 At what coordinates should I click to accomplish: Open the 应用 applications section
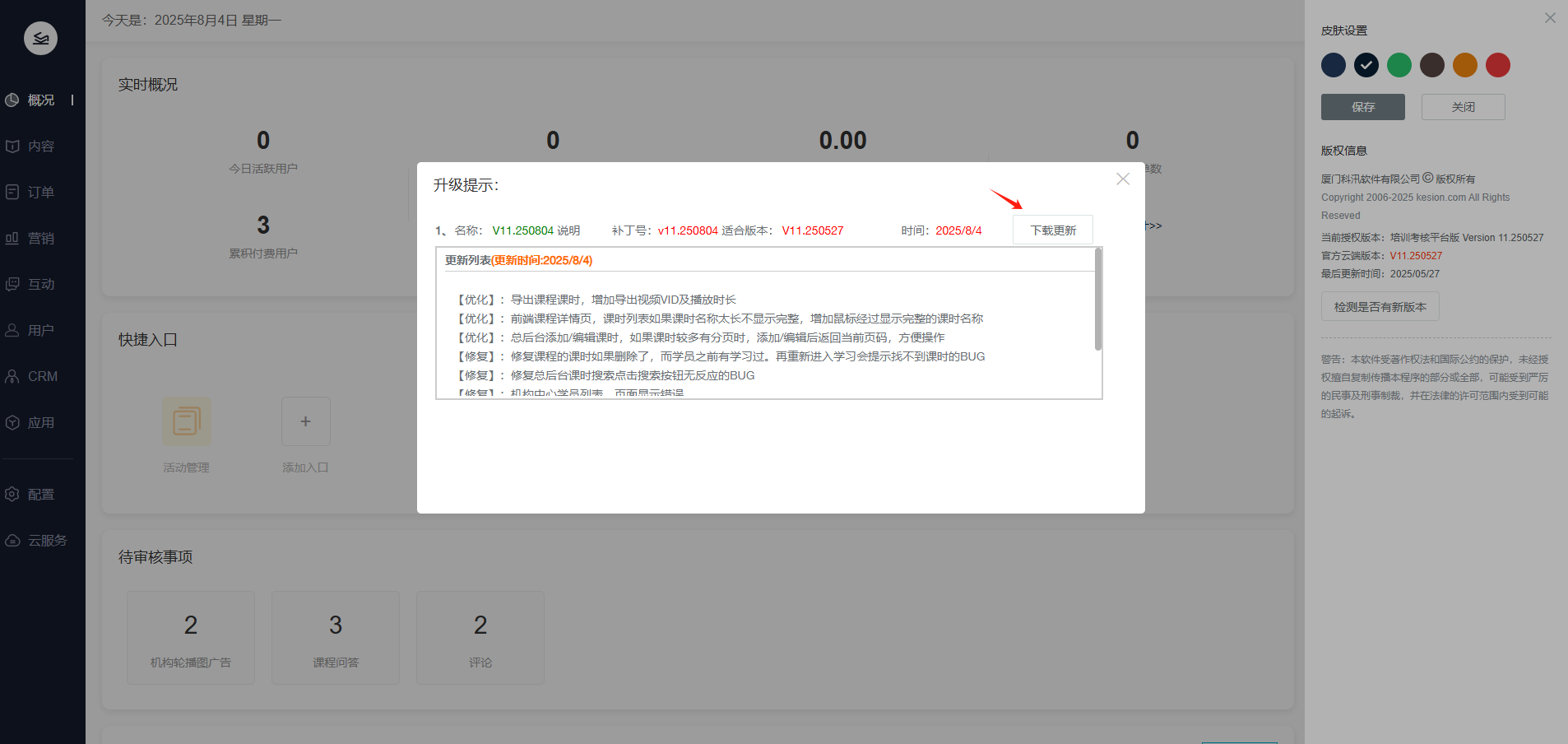click(x=40, y=423)
